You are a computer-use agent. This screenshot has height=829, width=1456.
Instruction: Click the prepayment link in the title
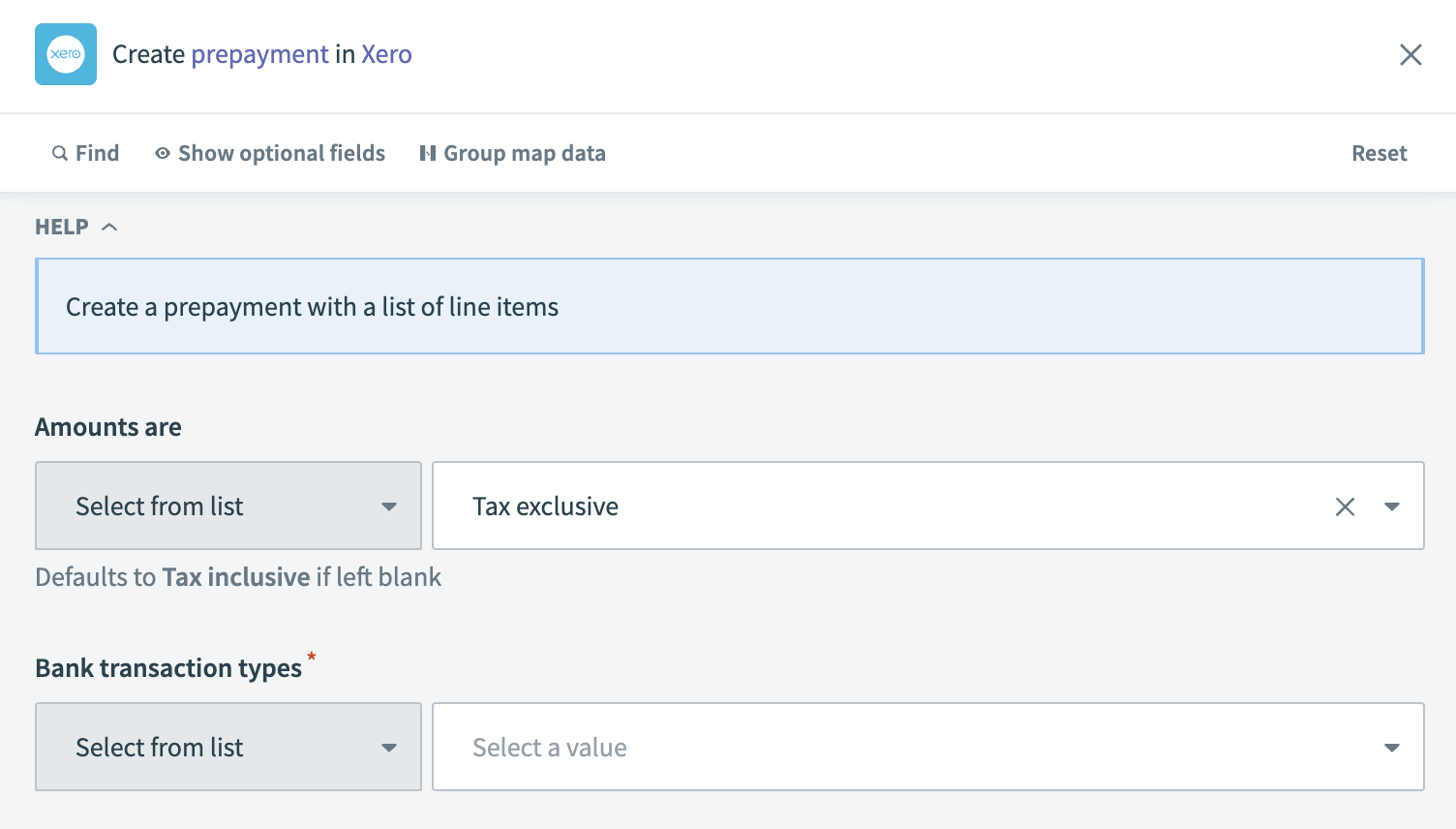(x=259, y=54)
